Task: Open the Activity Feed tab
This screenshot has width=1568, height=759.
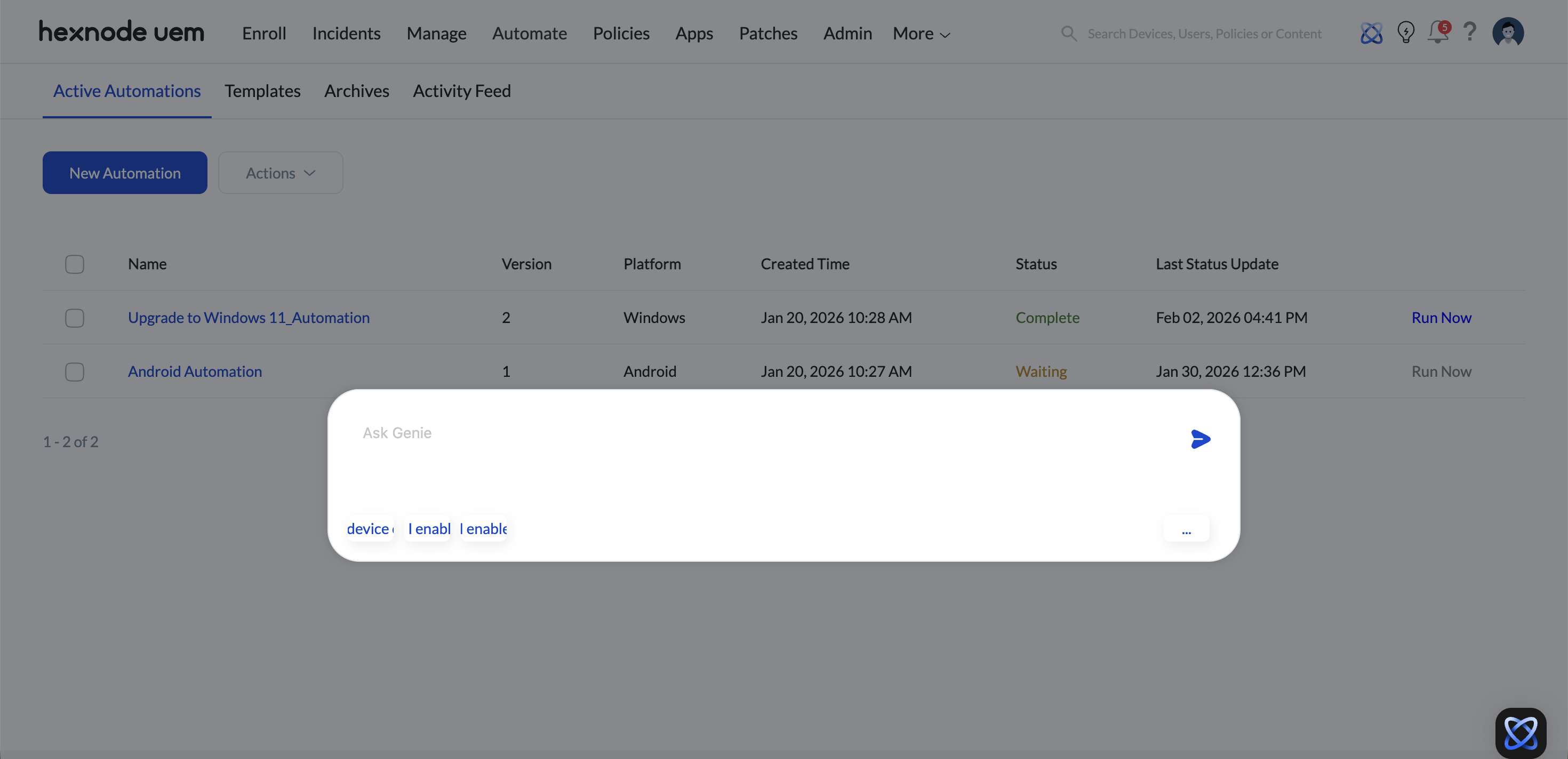Action: 461,91
